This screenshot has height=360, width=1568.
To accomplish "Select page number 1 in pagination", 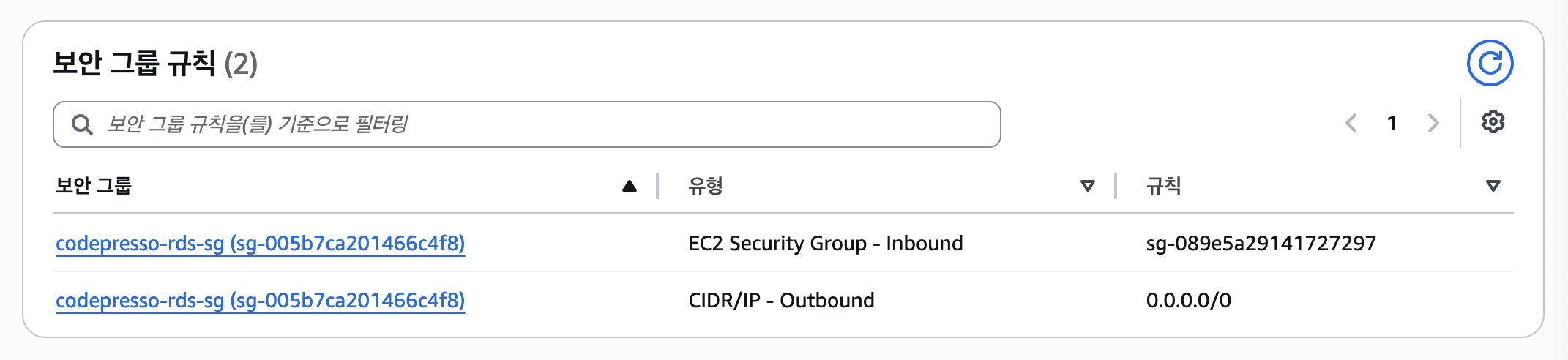I will click(x=1392, y=123).
